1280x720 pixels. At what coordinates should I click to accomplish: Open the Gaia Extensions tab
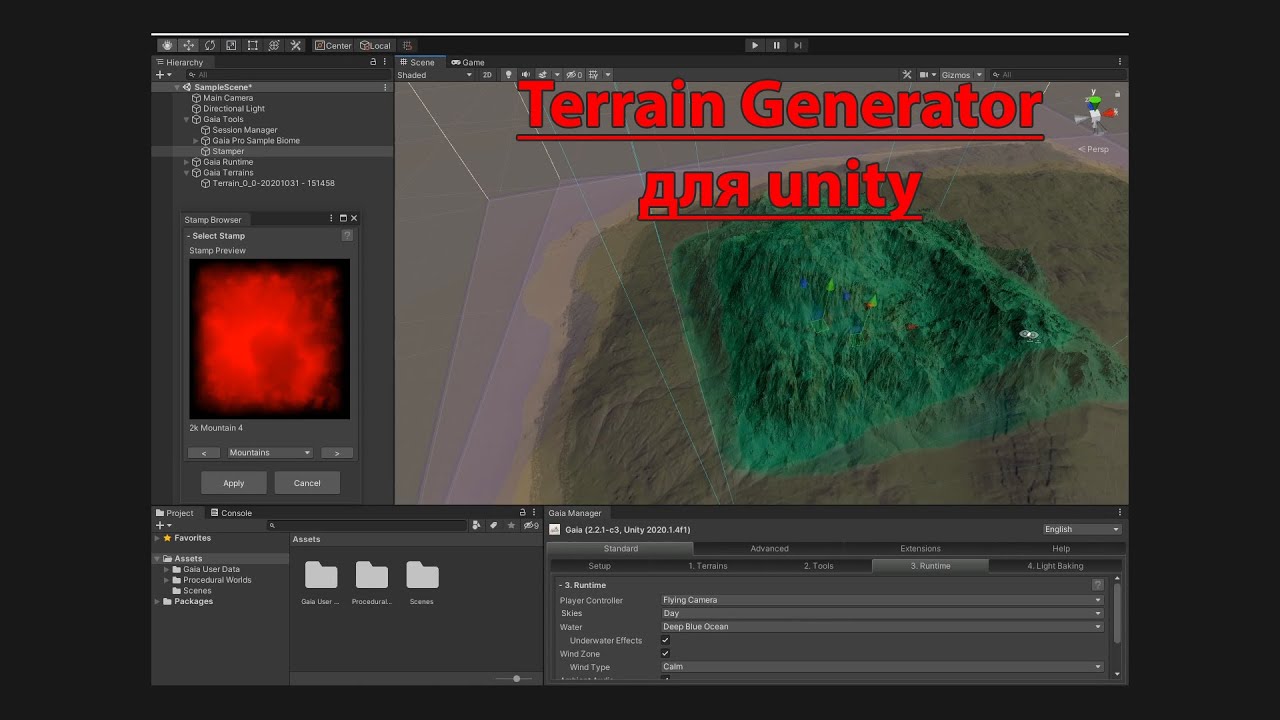coord(920,548)
